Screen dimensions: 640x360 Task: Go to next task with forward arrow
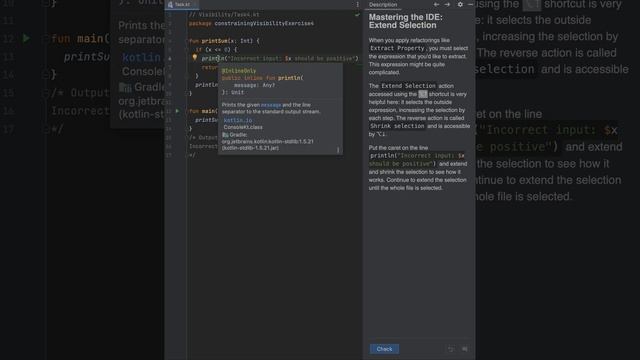click(x=447, y=4)
